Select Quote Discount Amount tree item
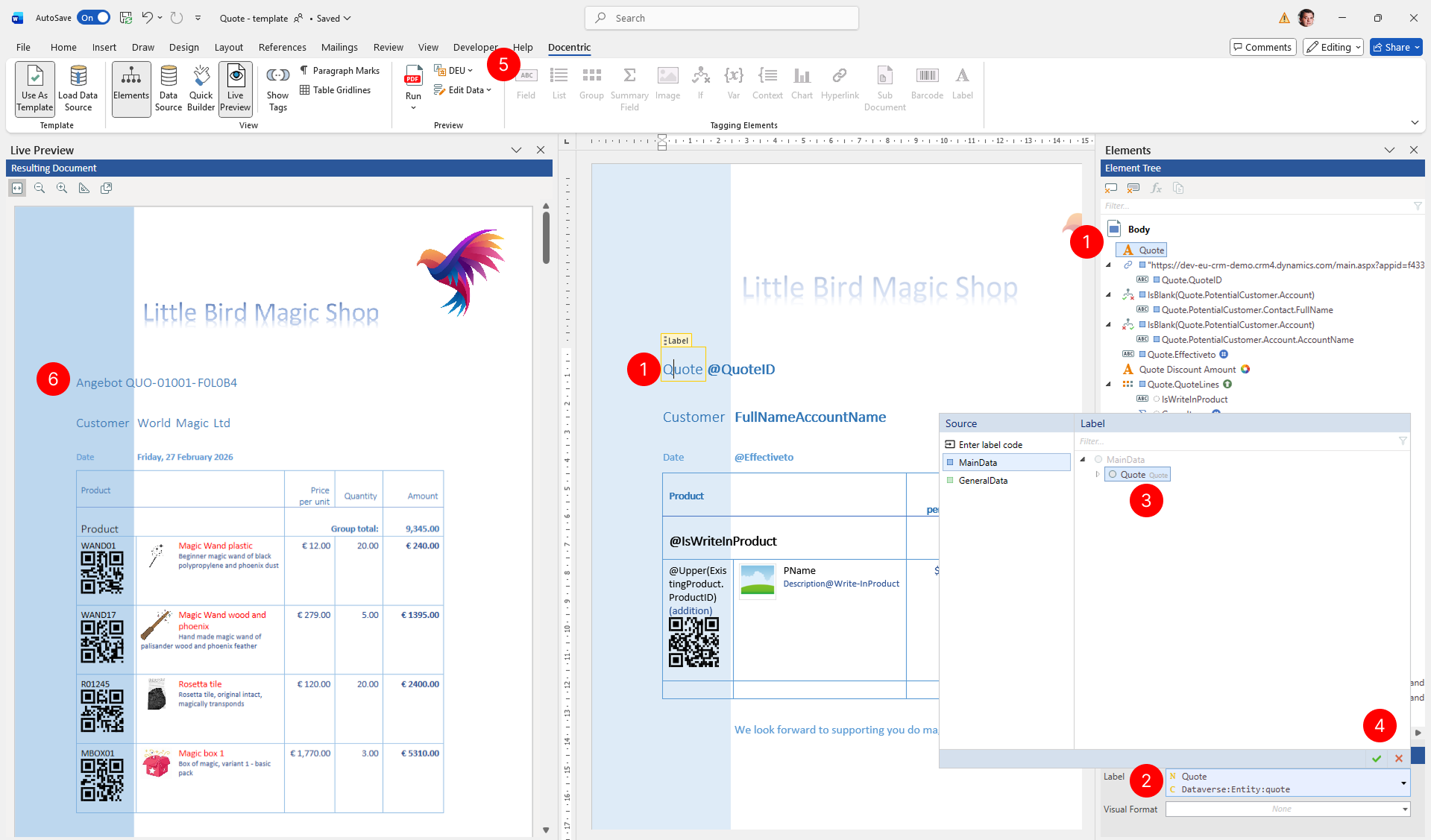The width and height of the screenshot is (1431, 840). 1187,370
